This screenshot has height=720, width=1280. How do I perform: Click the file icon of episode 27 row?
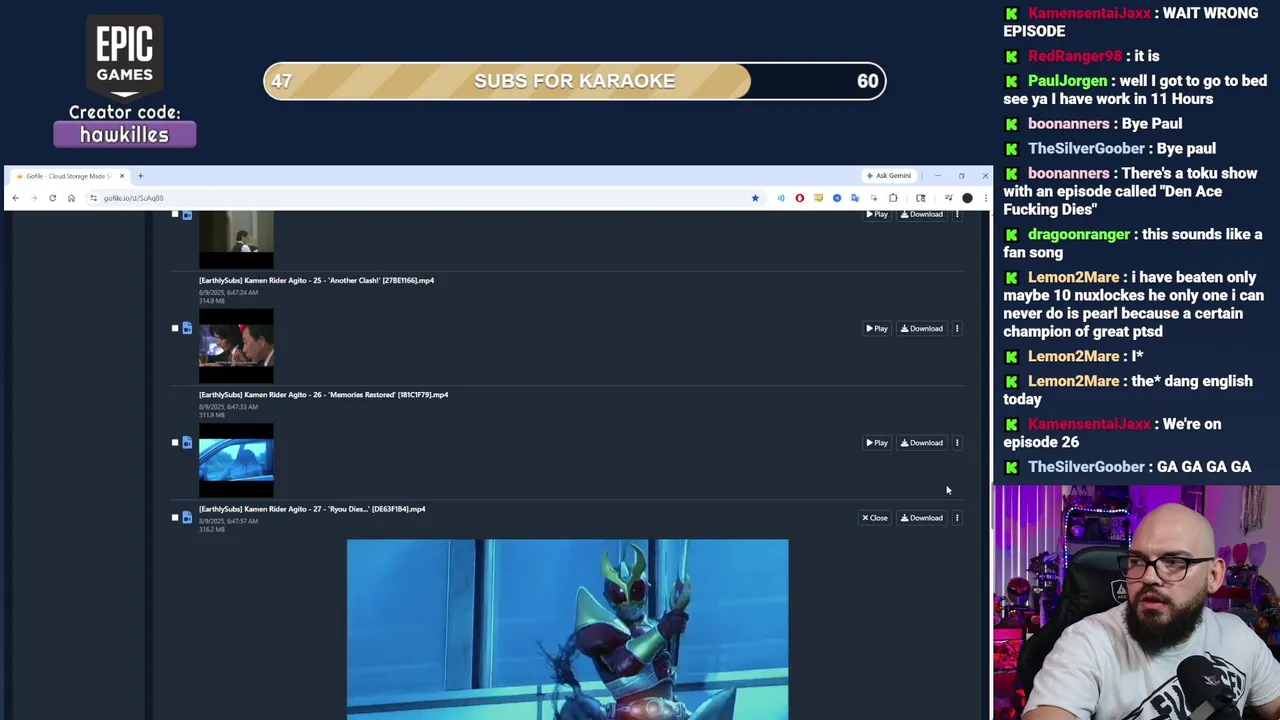coord(187,517)
